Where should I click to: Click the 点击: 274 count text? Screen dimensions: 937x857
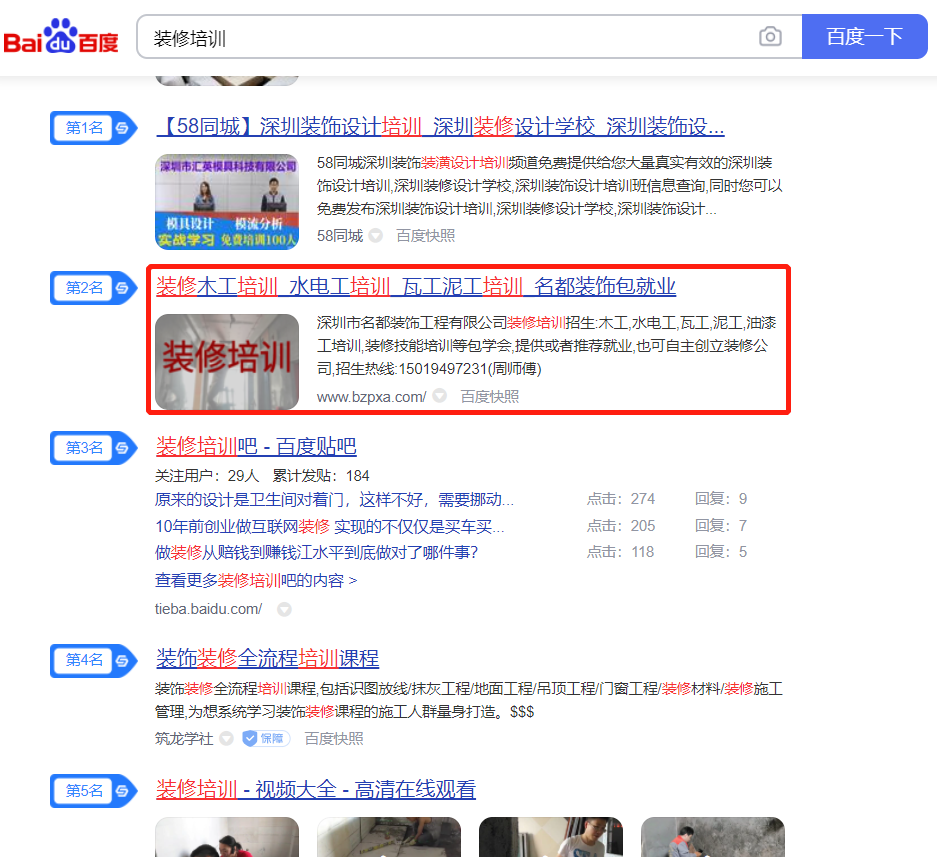(621, 499)
